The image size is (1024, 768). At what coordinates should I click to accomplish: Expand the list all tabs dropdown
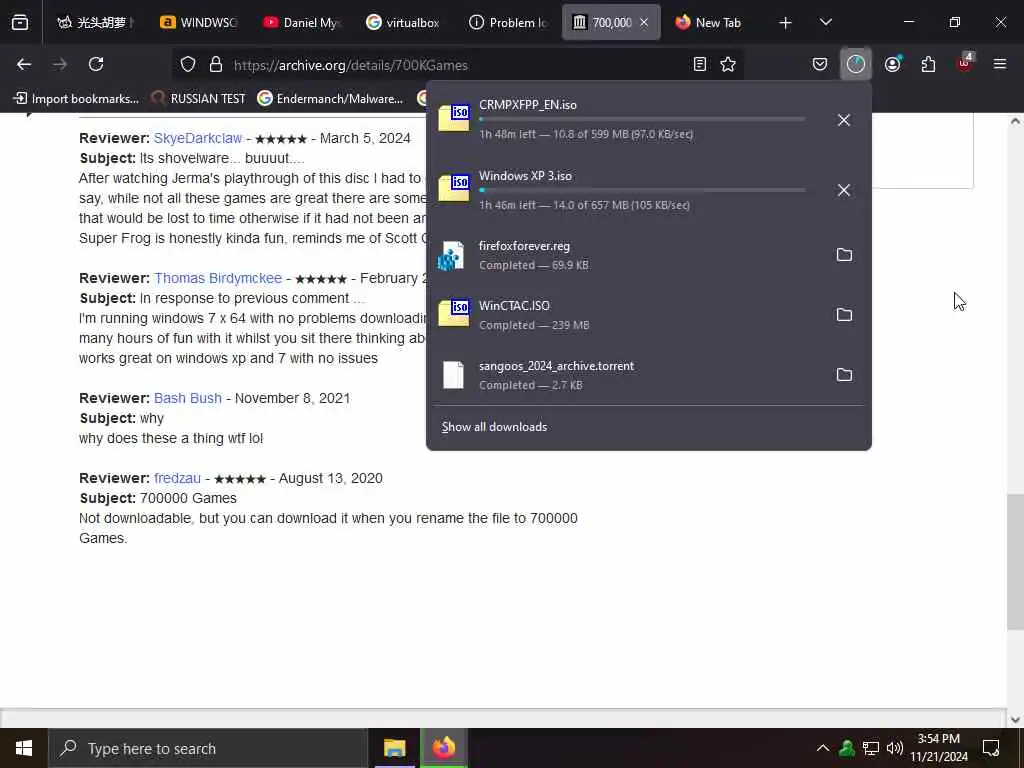coord(825,23)
